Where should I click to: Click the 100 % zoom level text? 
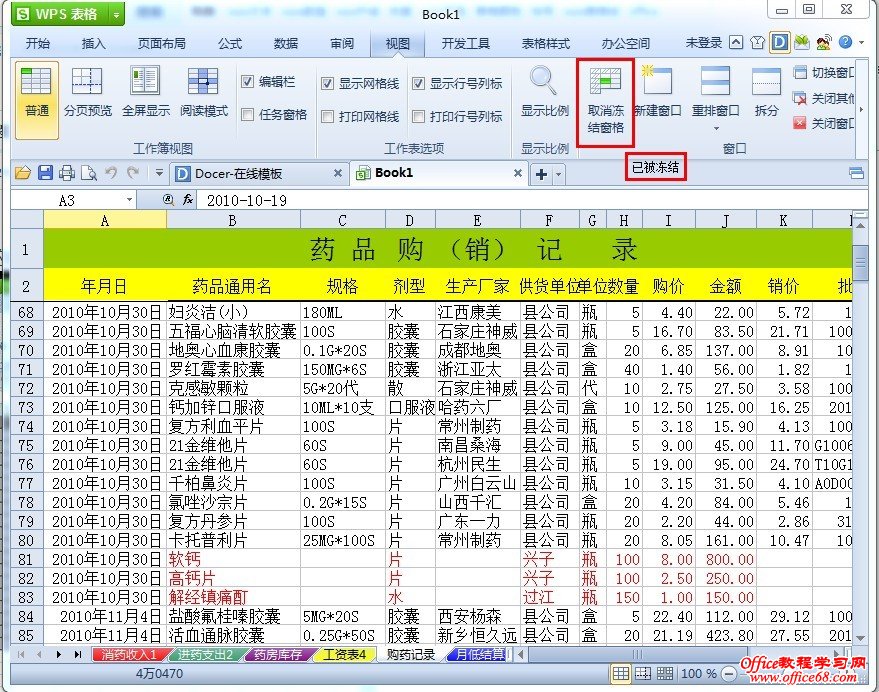point(698,673)
